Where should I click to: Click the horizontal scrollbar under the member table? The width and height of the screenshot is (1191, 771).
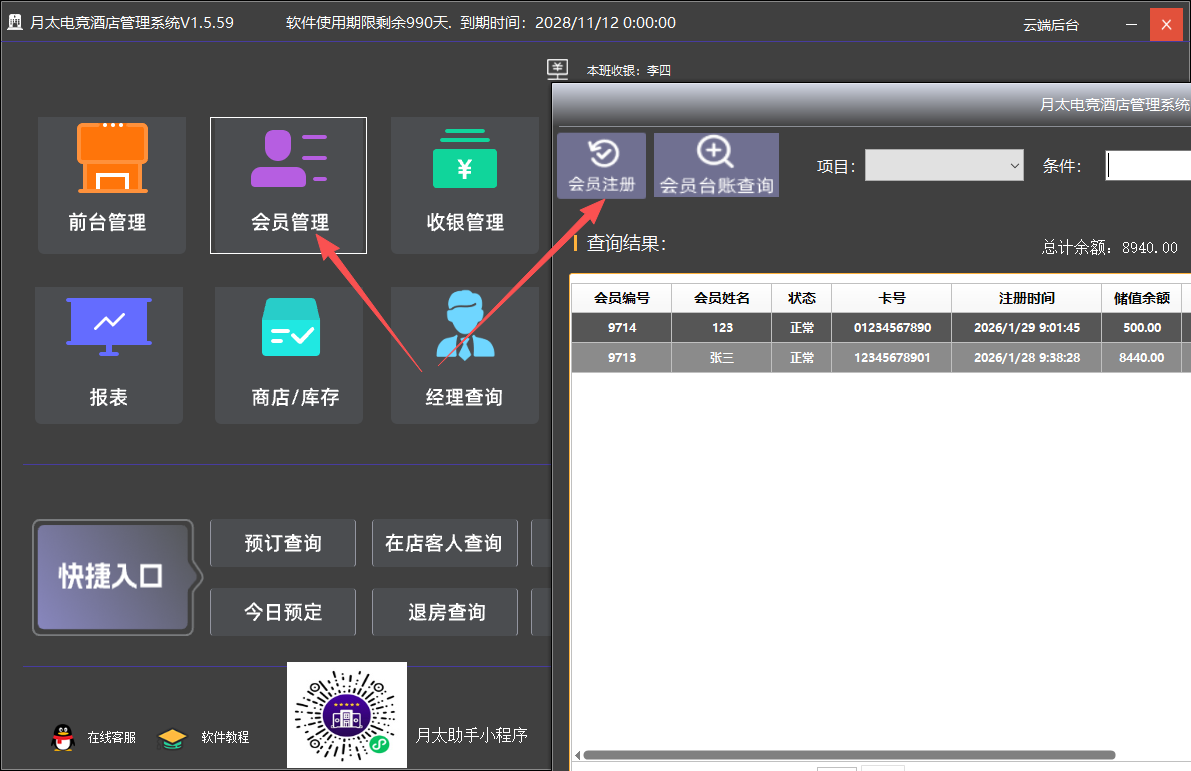pos(848,755)
